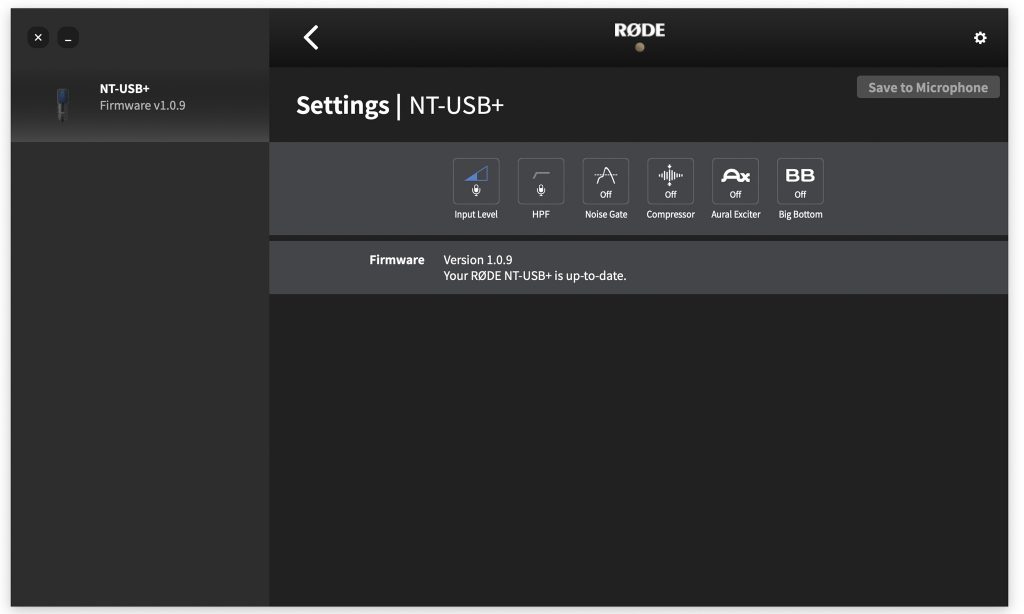Click the 'Version 1.0.9' firmware text

point(478,259)
